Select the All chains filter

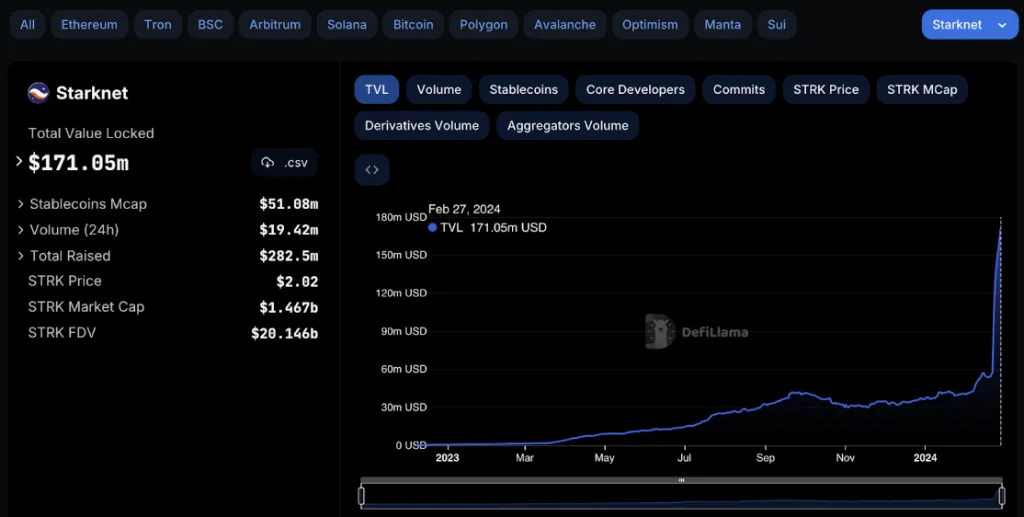point(27,25)
